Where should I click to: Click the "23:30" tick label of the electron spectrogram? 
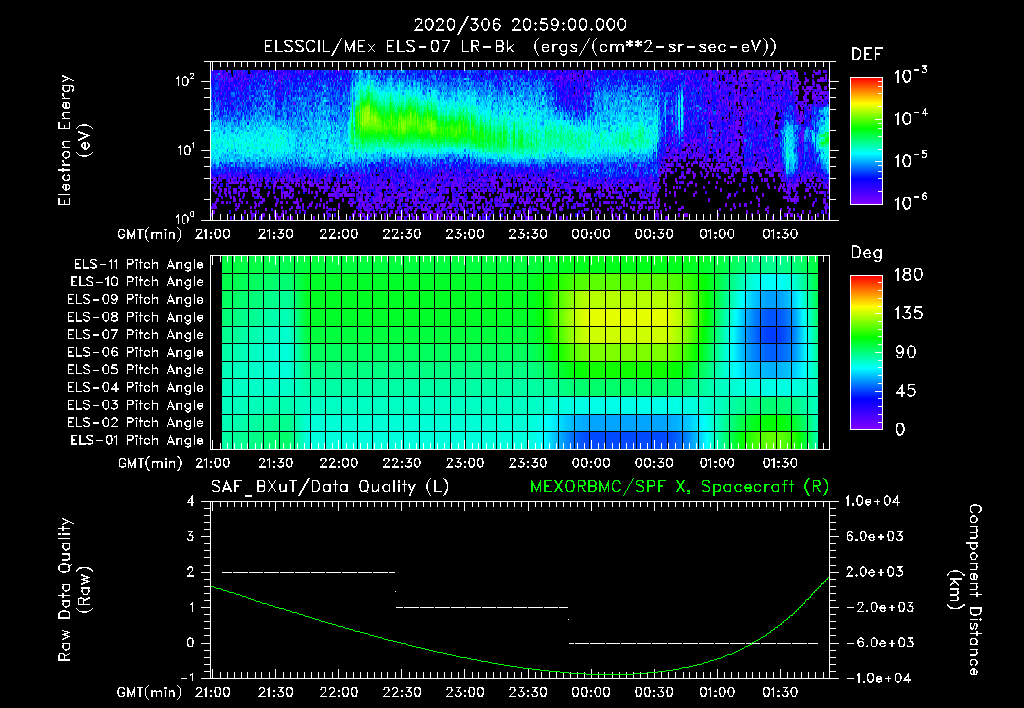[x=528, y=234]
